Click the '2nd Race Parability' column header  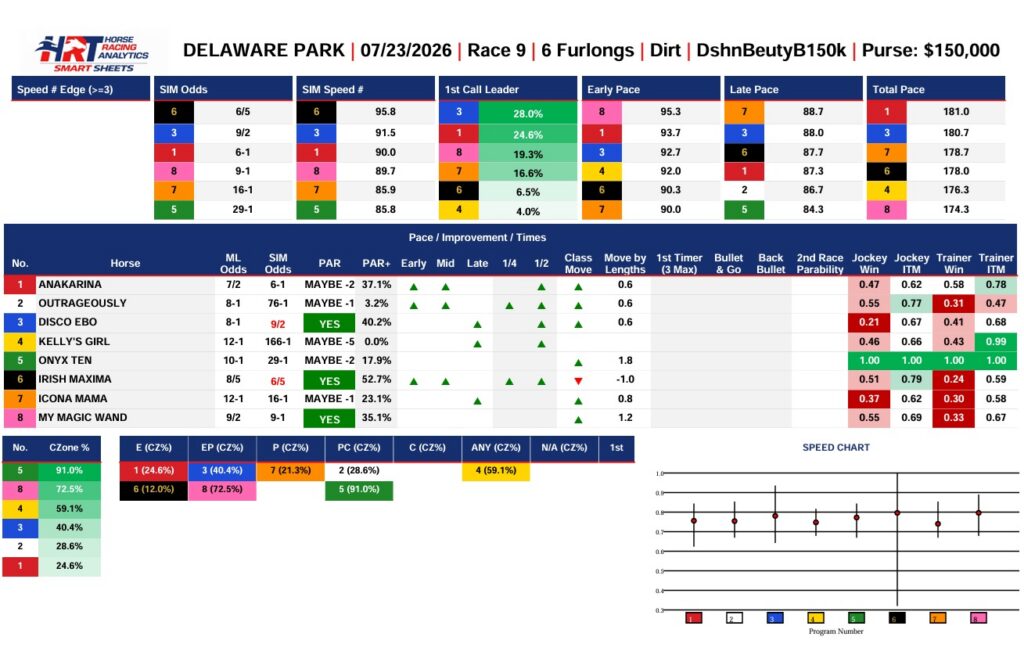tap(820, 263)
